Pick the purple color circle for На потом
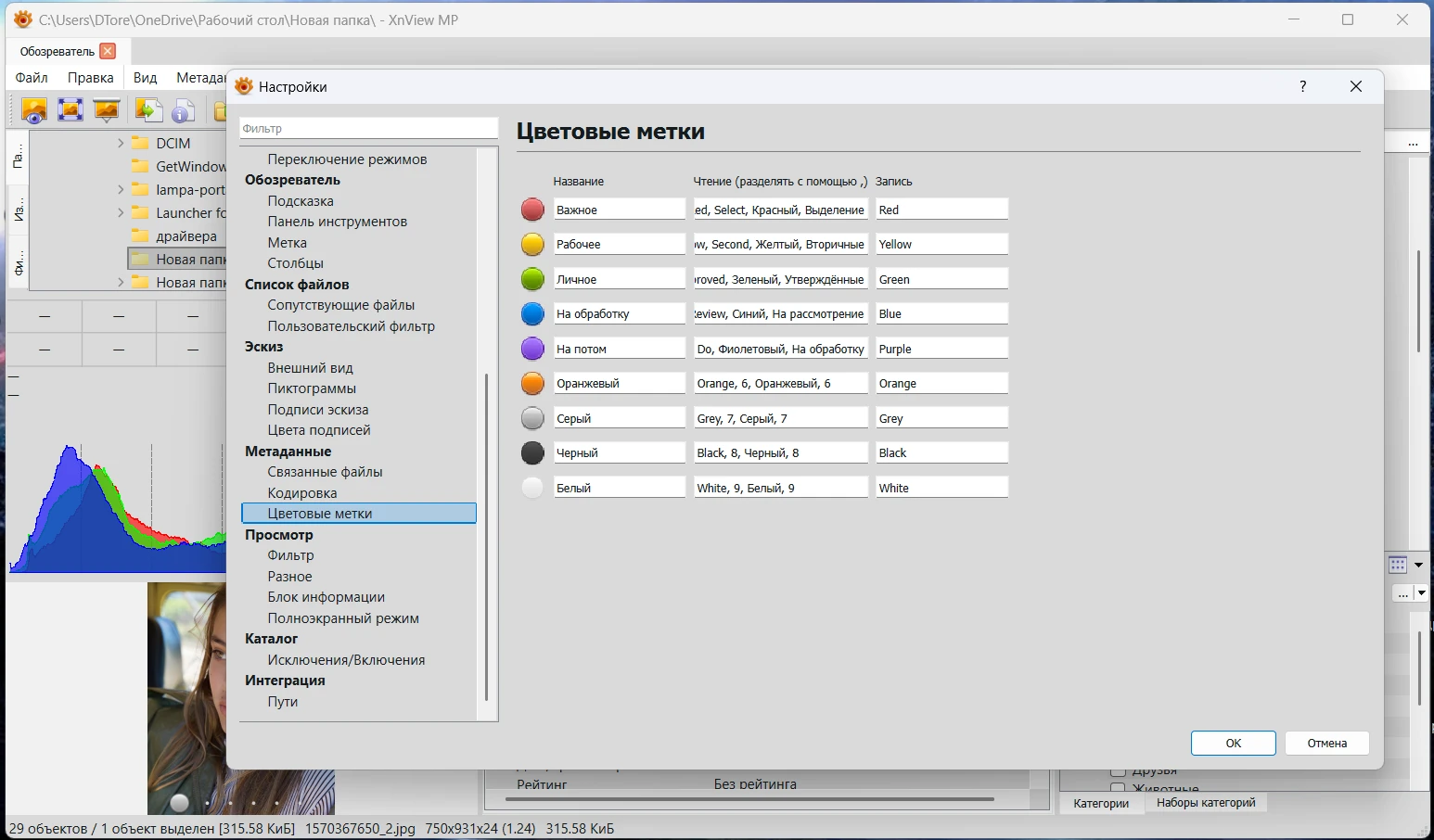The width and height of the screenshot is (1434, 840). [532, 349]
